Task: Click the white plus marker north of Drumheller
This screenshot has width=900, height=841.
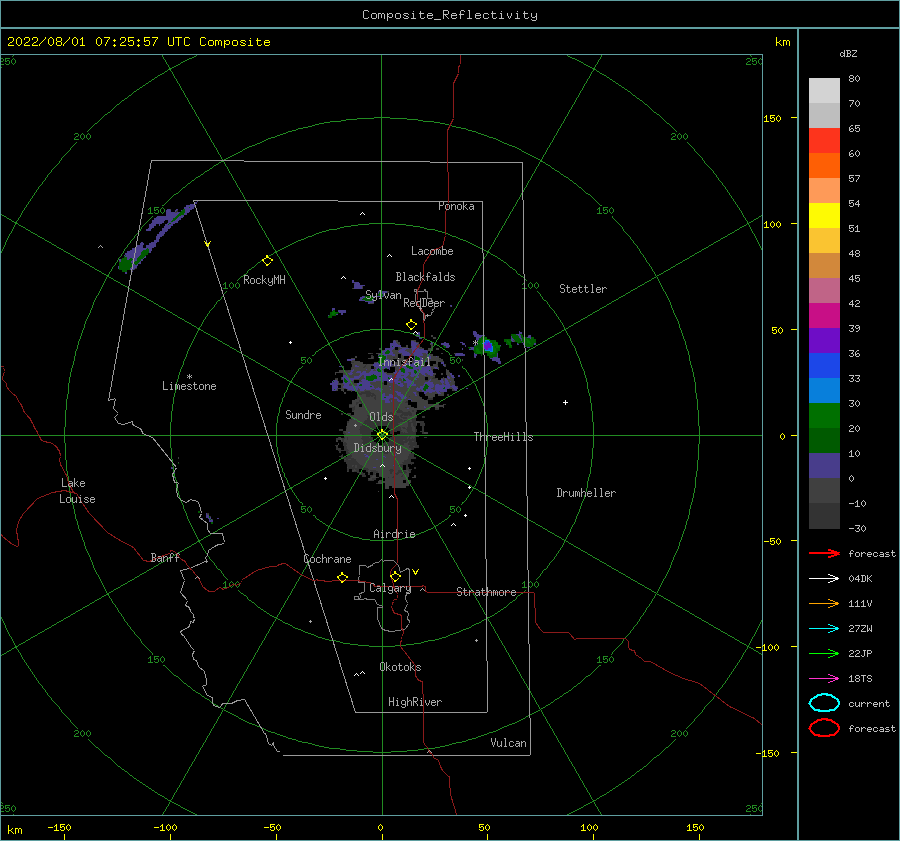Action: point(565,402)
